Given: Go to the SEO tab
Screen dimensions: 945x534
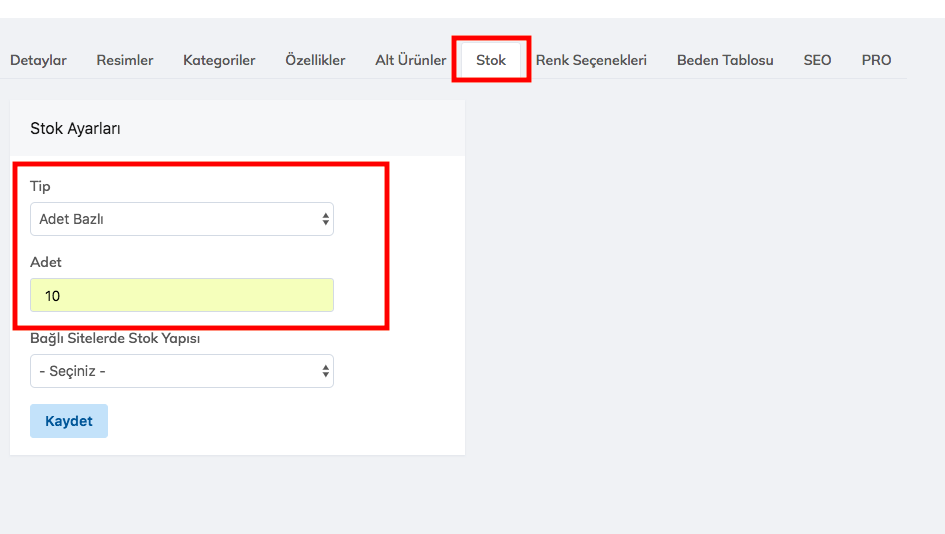Looking at the screenshot, I should pyautogui.click(x=817, y=60).
